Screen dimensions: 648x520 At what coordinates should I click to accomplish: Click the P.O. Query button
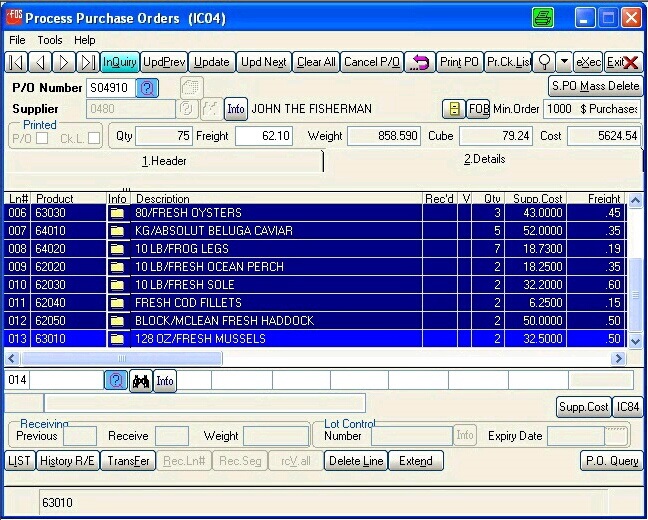pos(612,461)
